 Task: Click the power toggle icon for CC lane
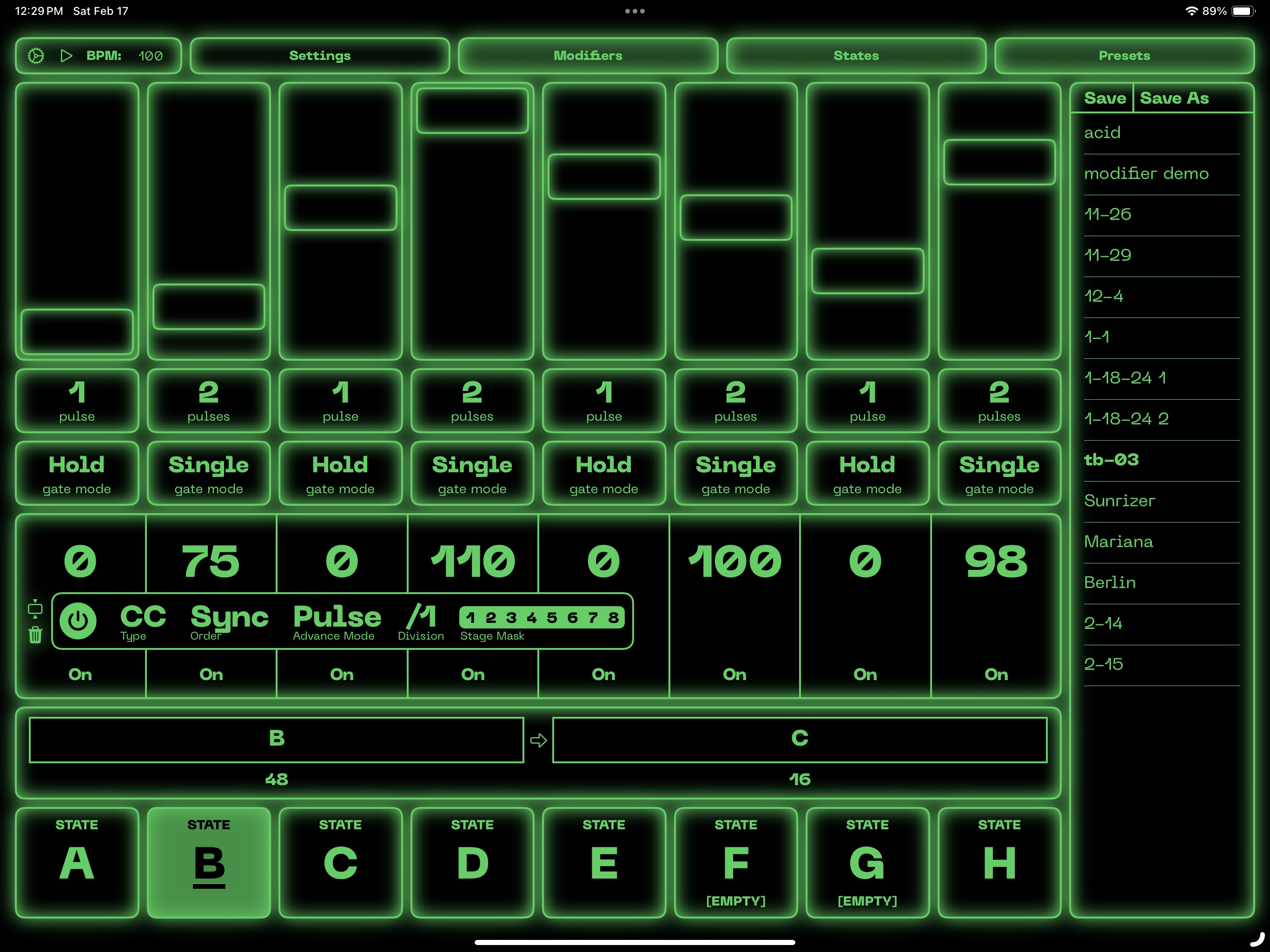click(77, 617)
